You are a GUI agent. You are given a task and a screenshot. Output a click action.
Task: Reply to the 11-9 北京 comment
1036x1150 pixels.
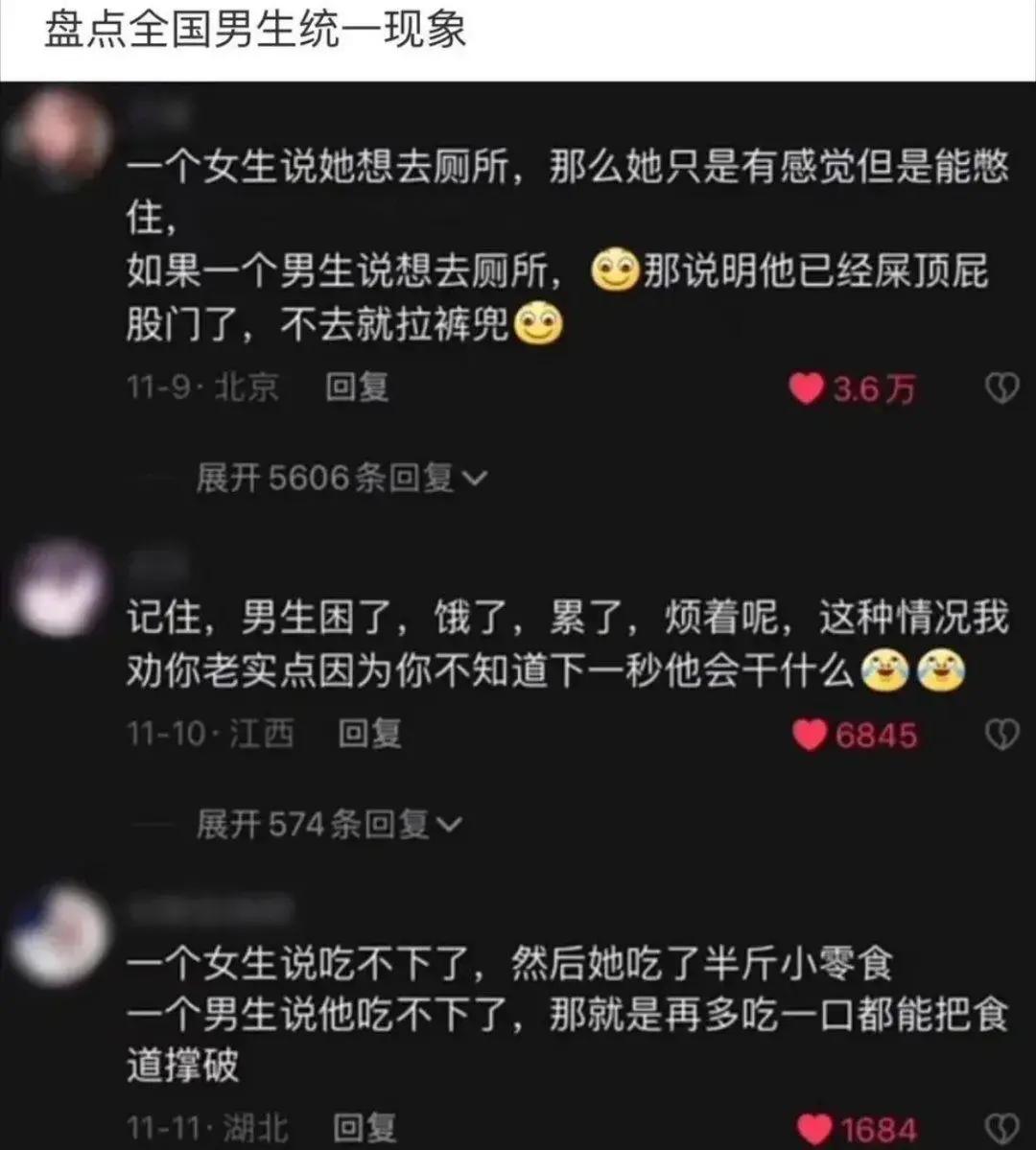(357, 387)
